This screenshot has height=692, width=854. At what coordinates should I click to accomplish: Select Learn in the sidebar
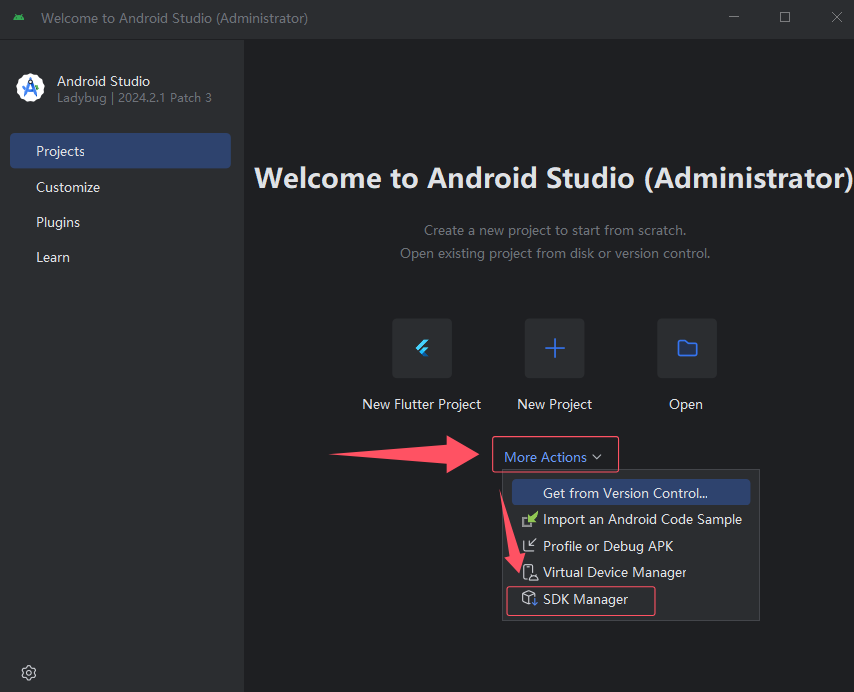point(53,257)
